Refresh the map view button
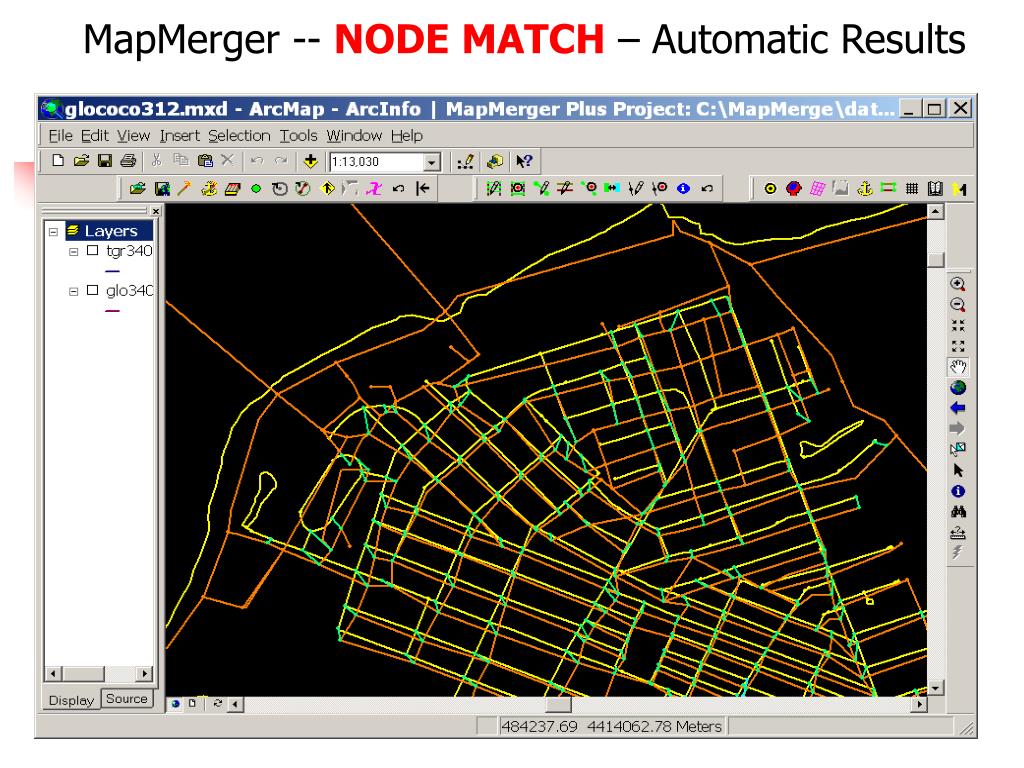Screen dimensions: 1024x768 [x=217, y=703]
